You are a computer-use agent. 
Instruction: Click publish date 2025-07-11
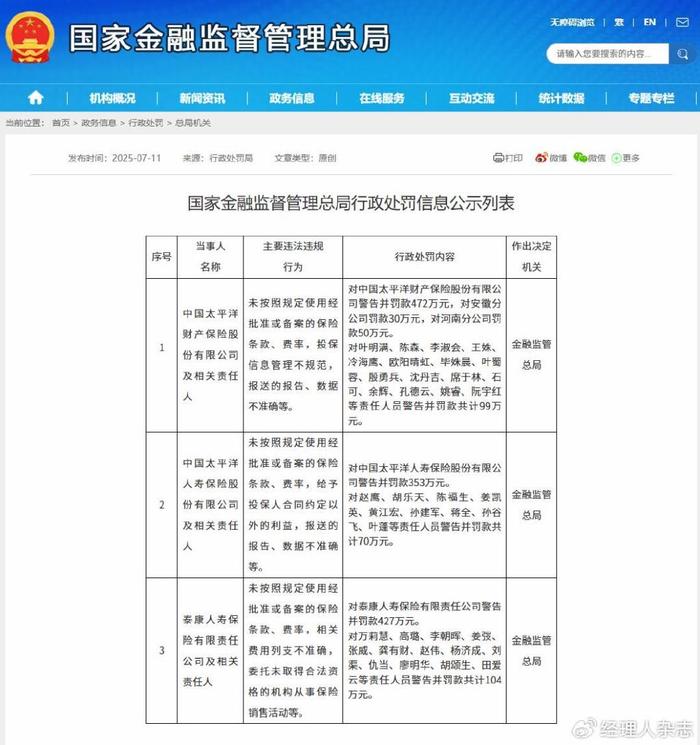coord(137,158)
